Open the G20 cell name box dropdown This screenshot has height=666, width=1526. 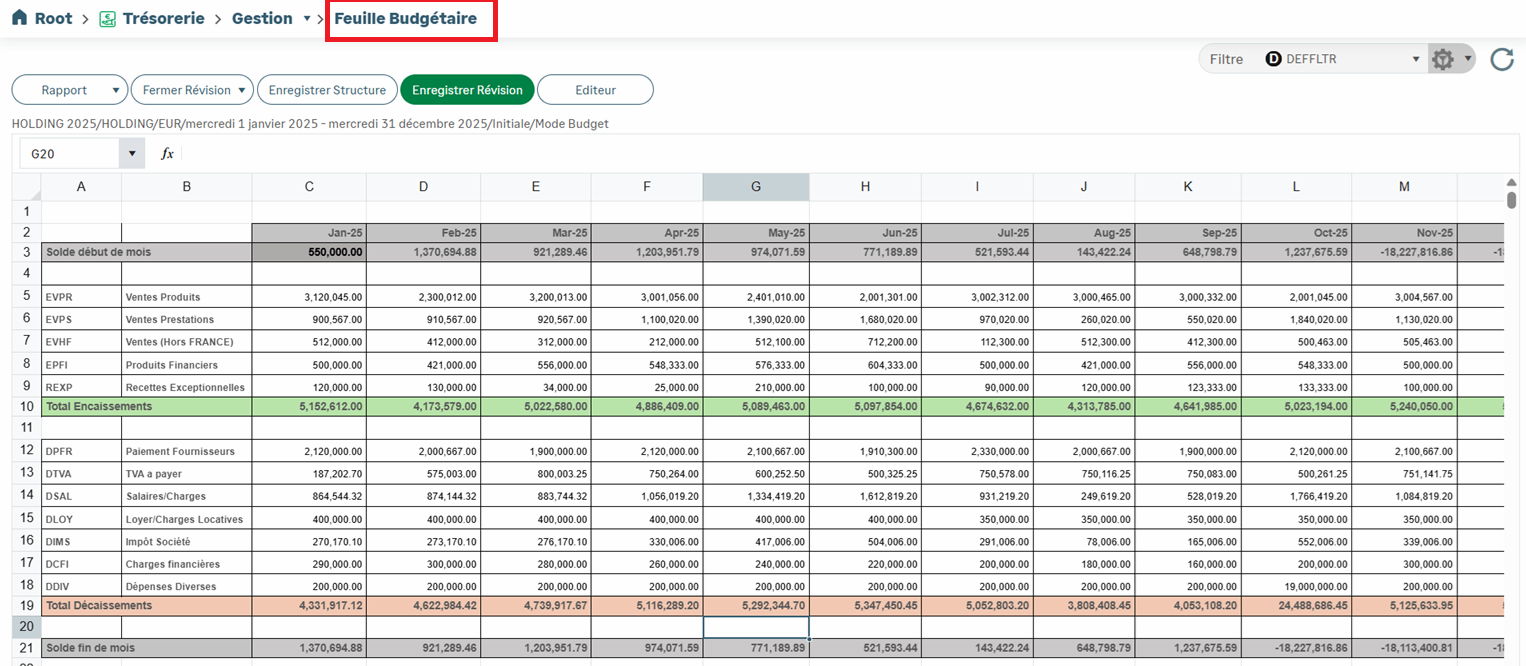coord(132,154)
